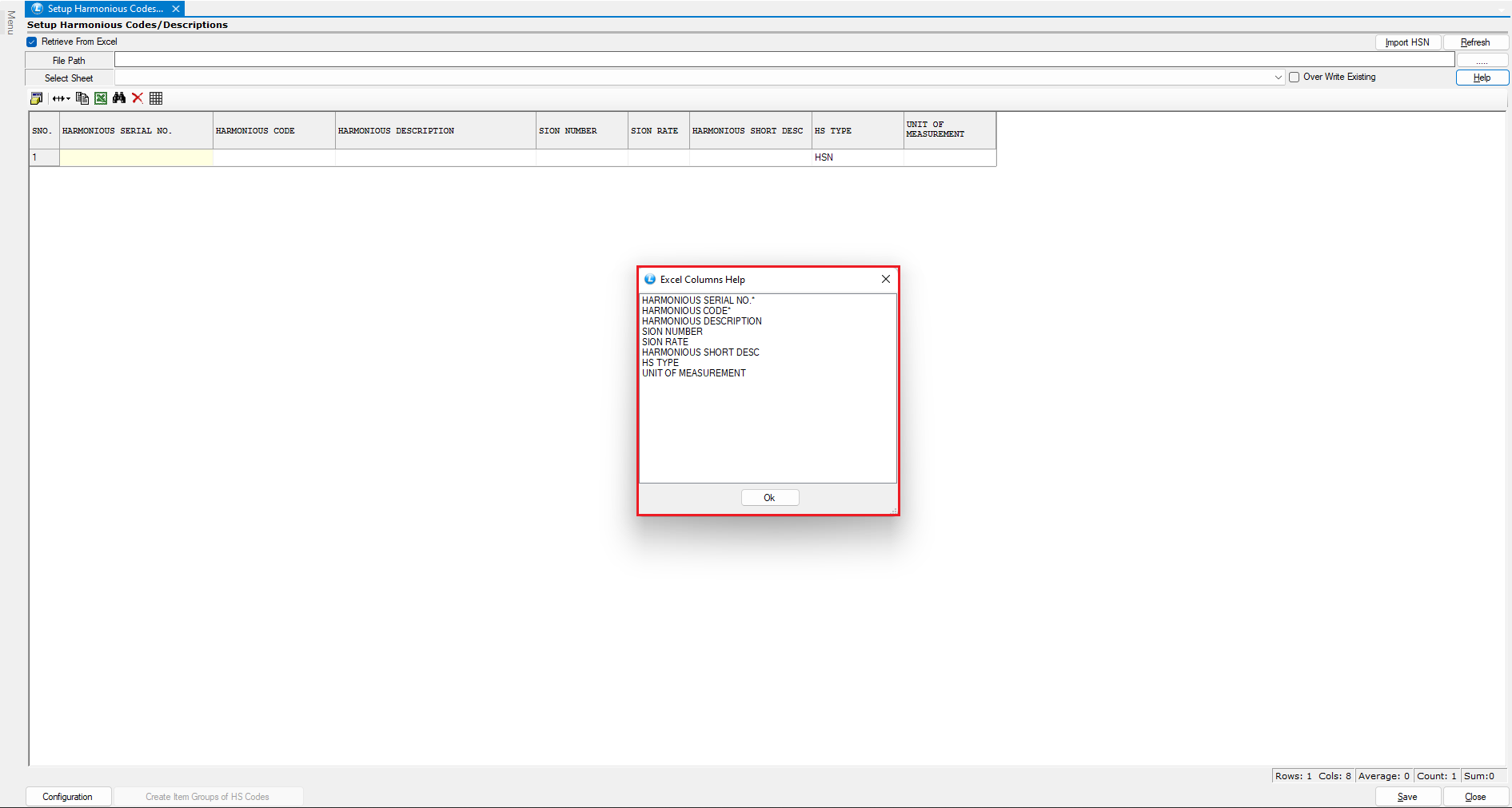The height and width of the screenshot is (808, 1512).
Task: Delete row using the red X icon
Action: click(x=138, y=98)
